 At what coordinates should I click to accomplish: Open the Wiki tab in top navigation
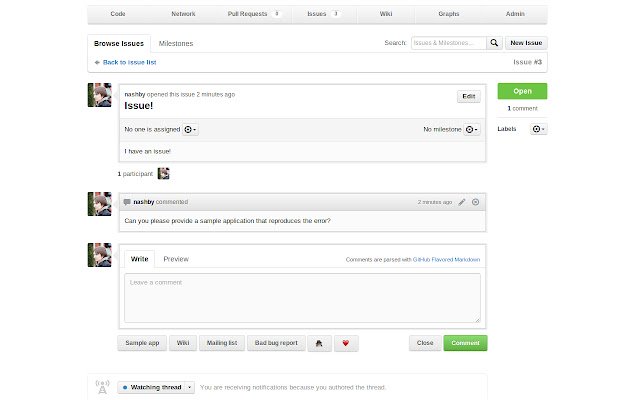(386, 14)
